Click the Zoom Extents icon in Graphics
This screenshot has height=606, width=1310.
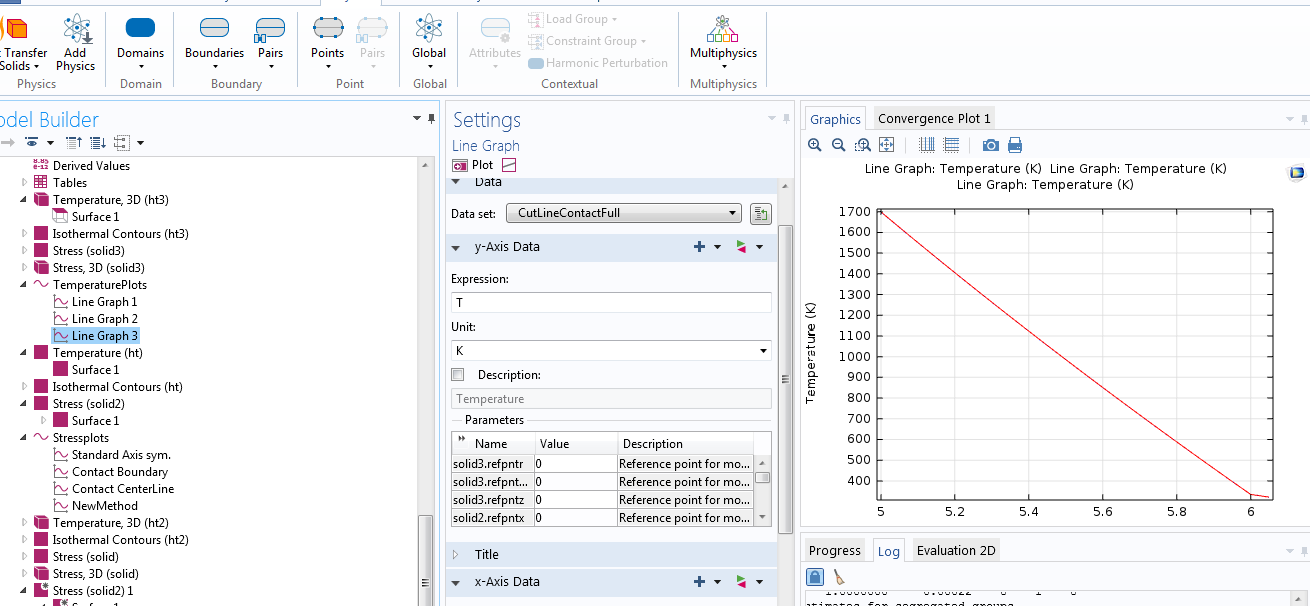(x=886, y=145)
